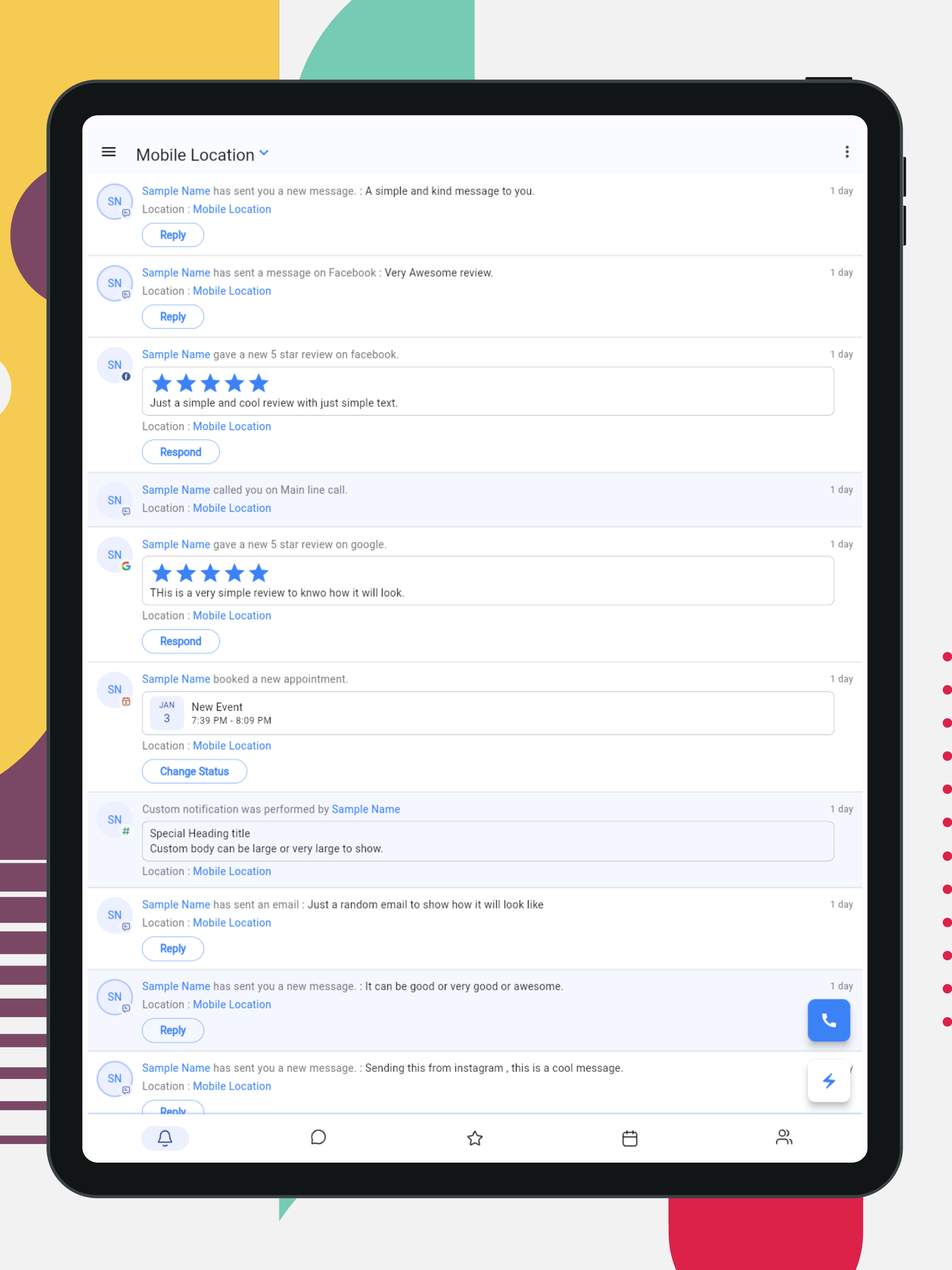Open Mobile Location link under Main line call
The height and width of the screenshot is (1270, 952).
click(x=232, y=508)
